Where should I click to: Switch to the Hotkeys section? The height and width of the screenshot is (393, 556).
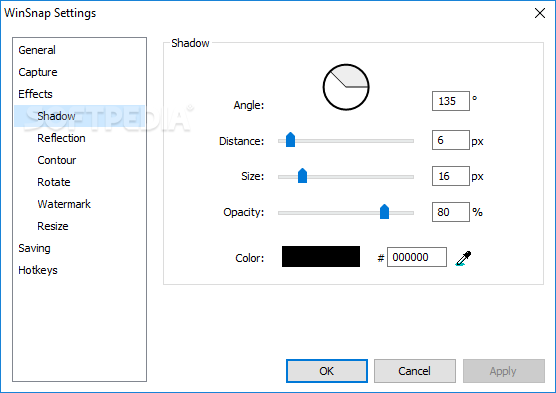(x=38, y=270)
